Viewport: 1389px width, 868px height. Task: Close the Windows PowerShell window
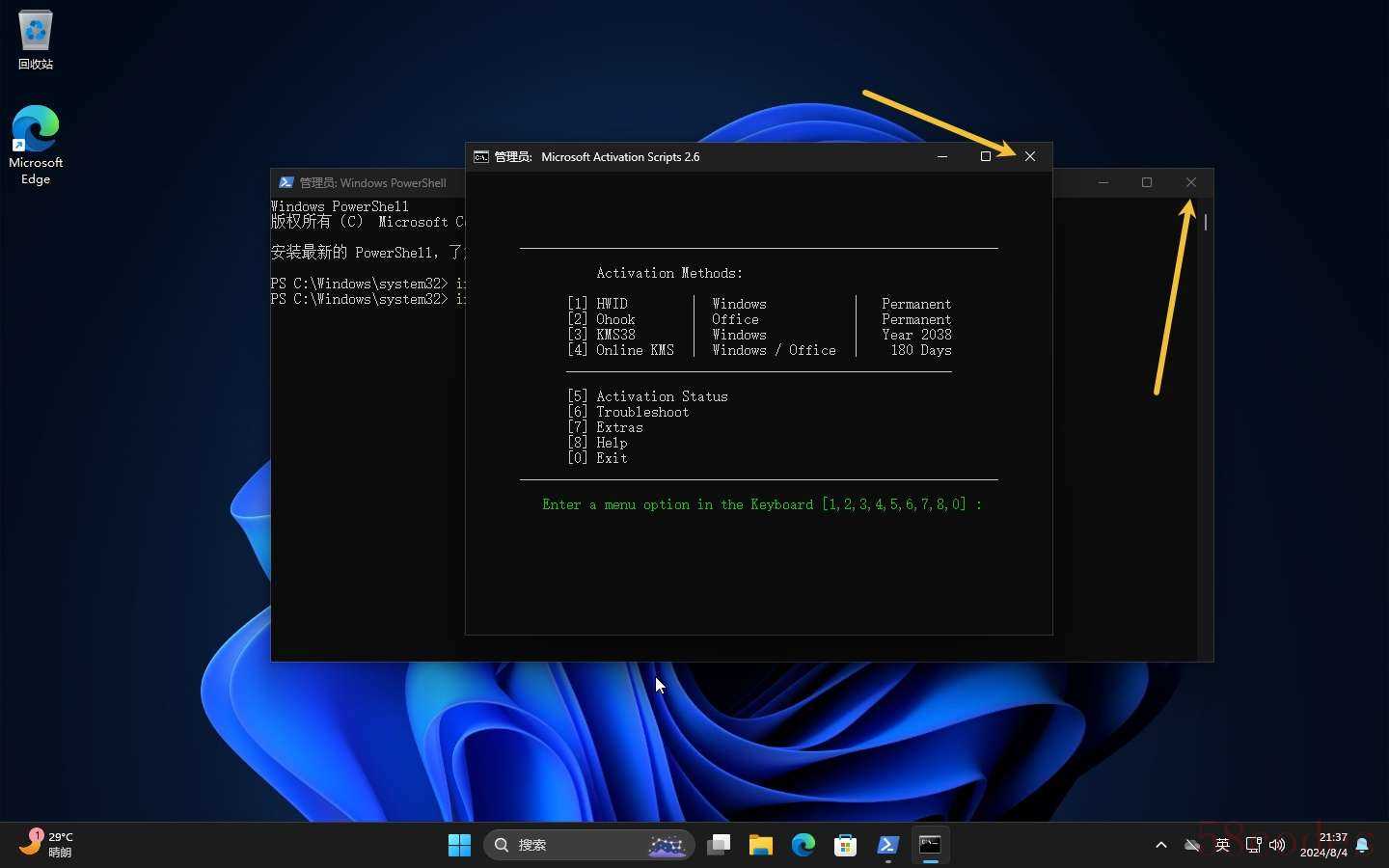(x=1191, y=182)
